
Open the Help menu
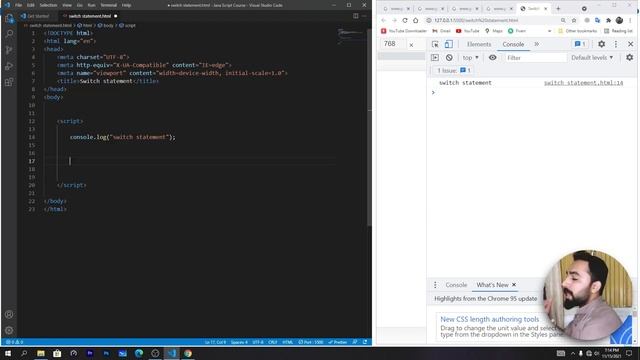(127, 5)
